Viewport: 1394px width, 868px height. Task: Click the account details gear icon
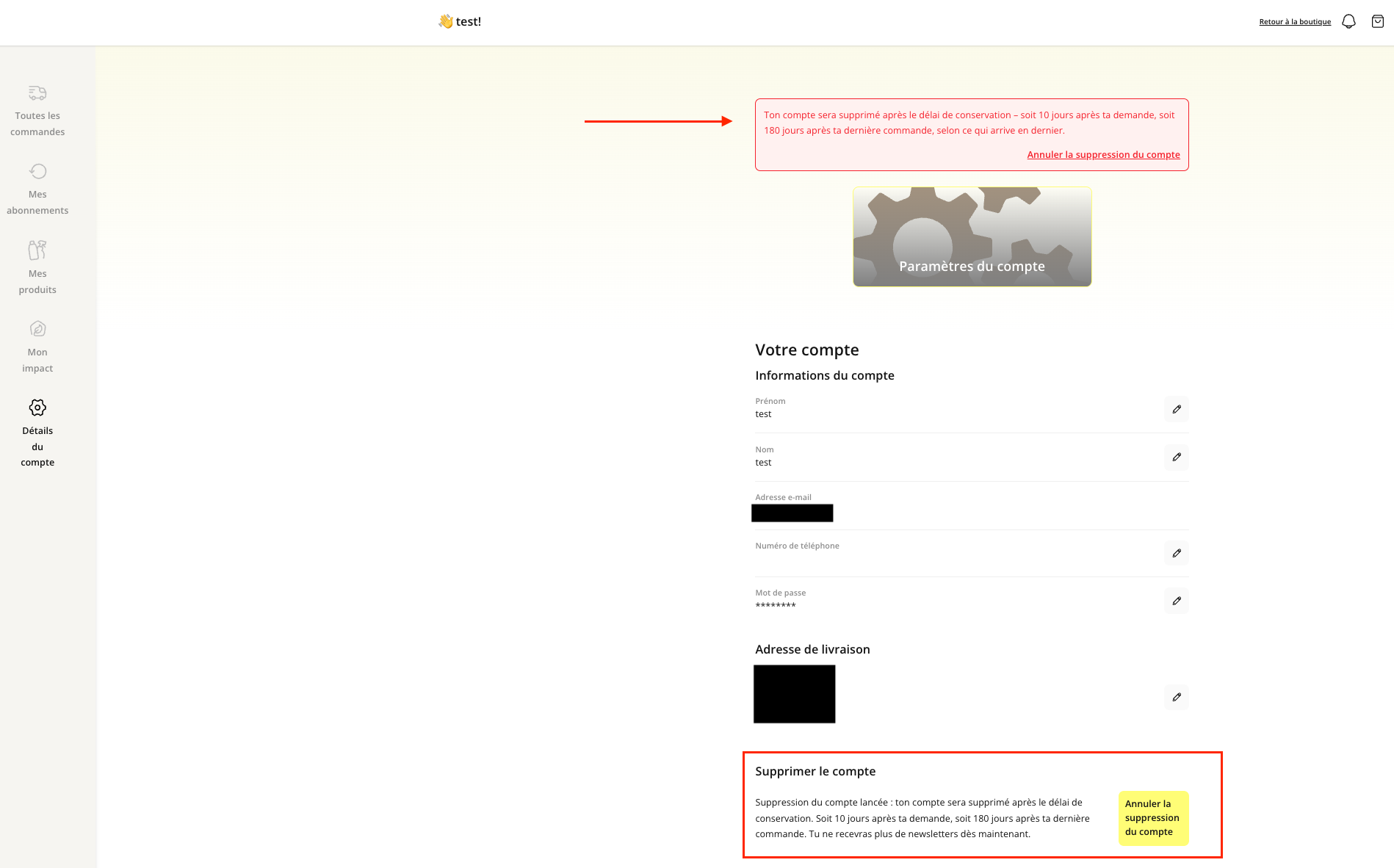point(37,408)
